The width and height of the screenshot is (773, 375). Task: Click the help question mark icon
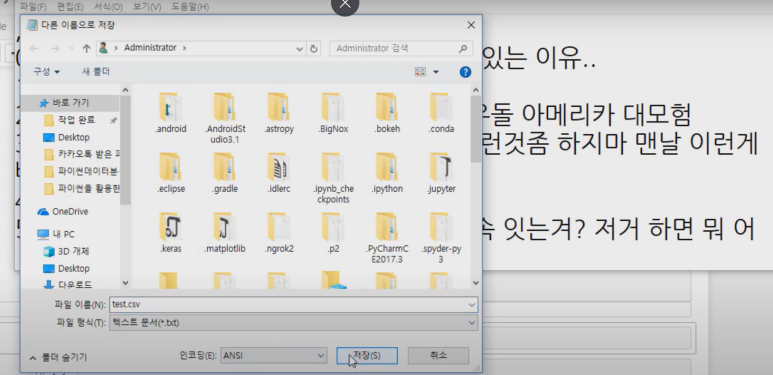click(x=465, y=72)
